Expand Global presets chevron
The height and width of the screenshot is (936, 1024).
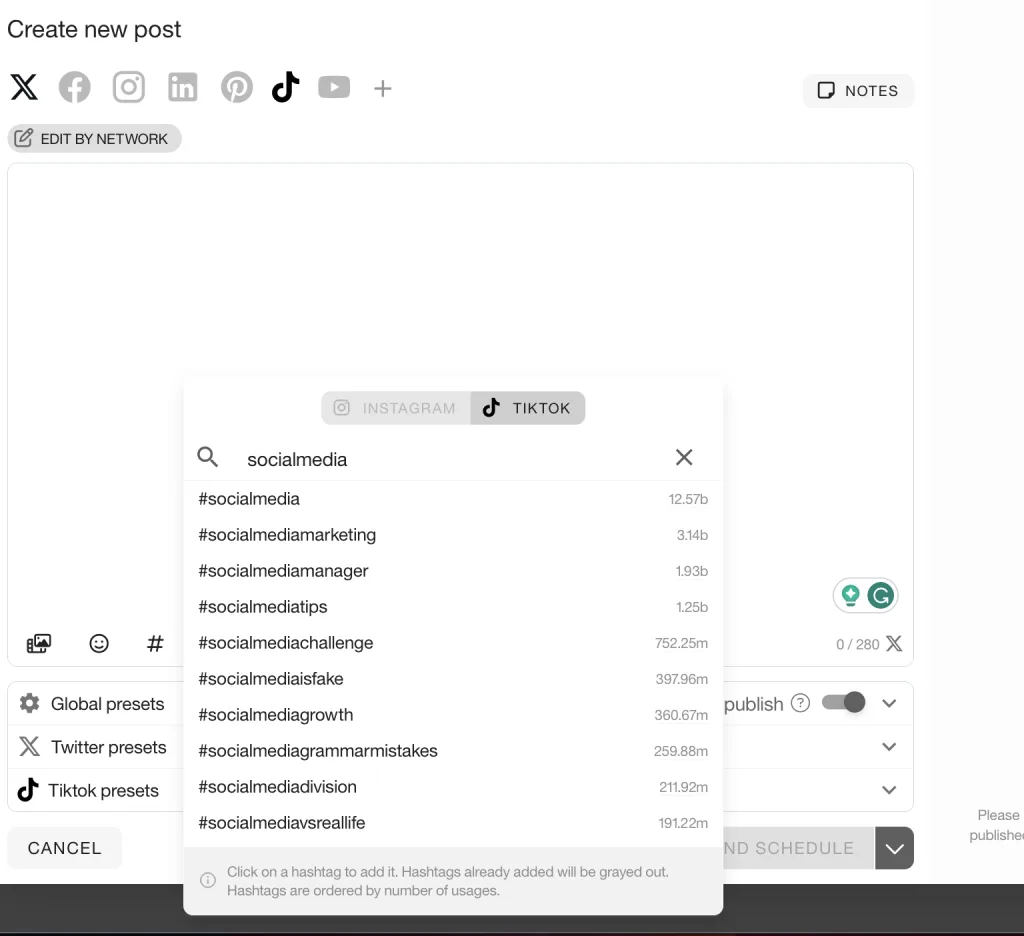(x=889, y=703)
